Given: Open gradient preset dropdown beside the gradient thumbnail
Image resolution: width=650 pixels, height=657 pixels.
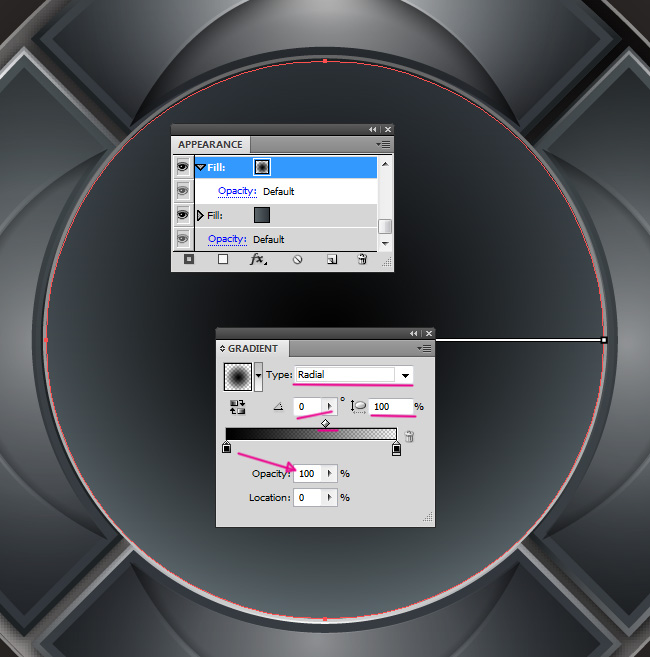Looking at the screenshot, I should tap(259, 377).
